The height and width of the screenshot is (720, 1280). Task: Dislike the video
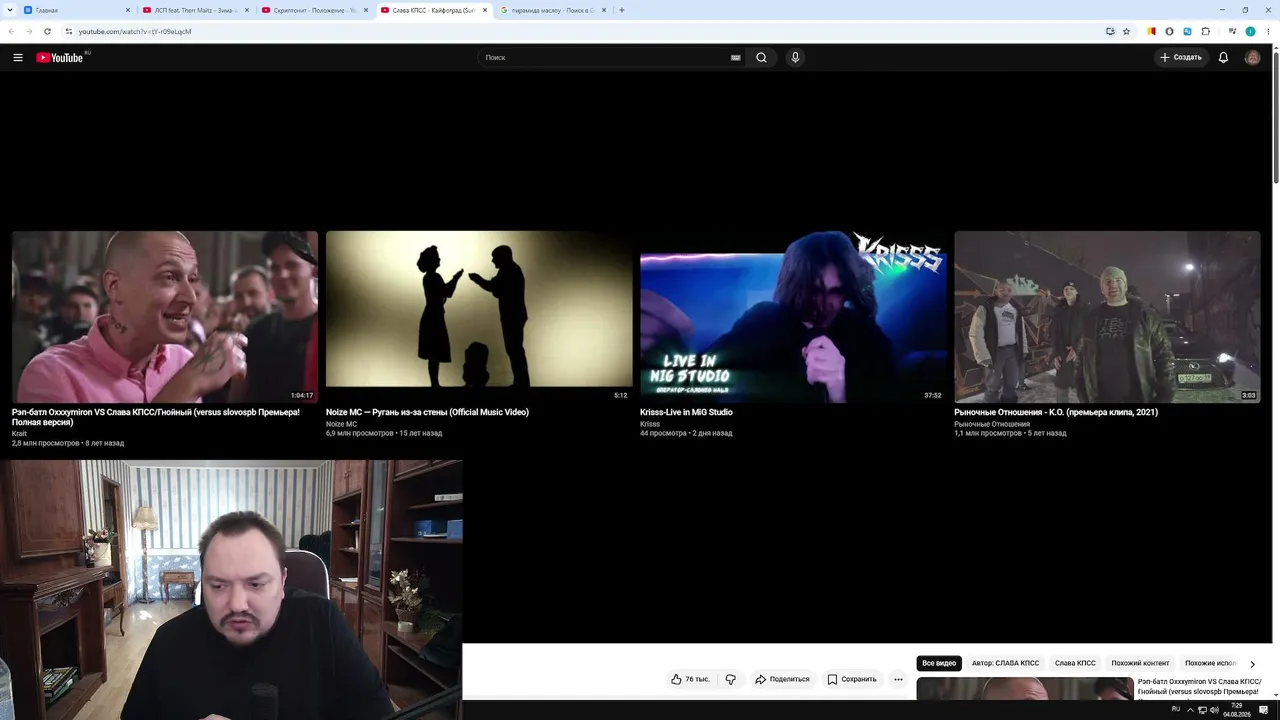(731, 679)
